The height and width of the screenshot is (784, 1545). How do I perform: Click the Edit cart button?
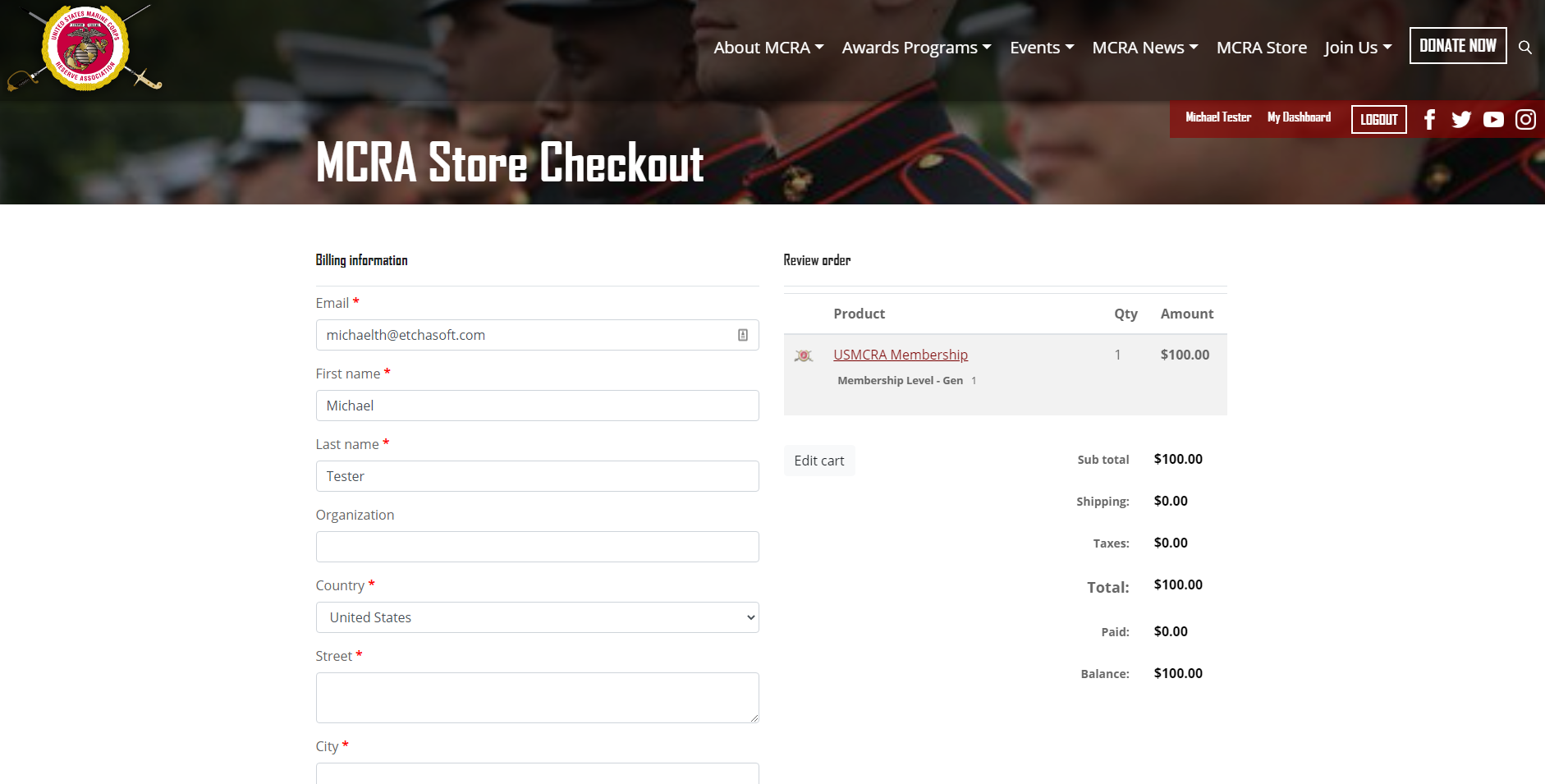pos(819,461)
